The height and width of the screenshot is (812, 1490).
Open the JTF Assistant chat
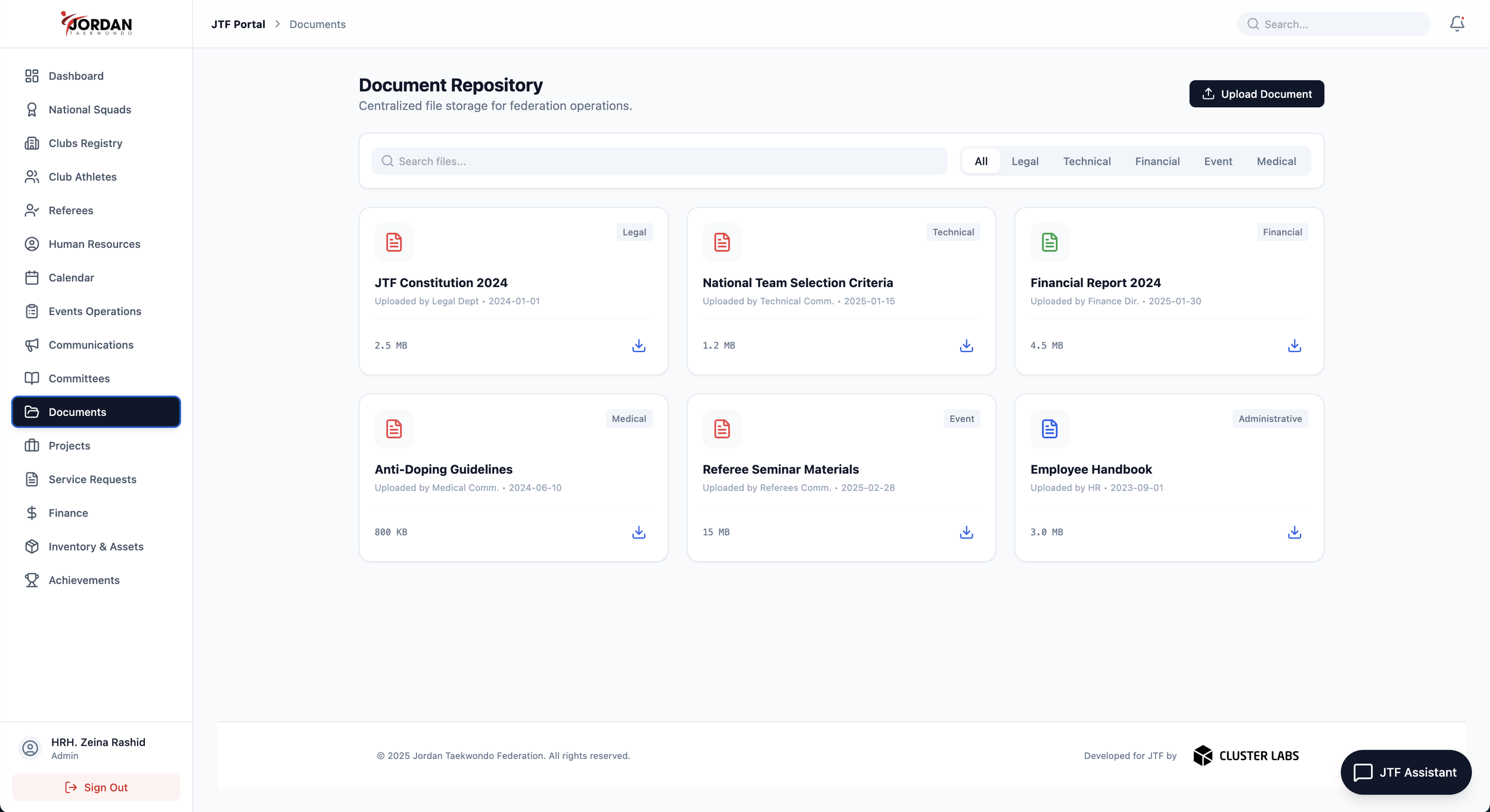pyautogui.click(x=1405, y=772)
